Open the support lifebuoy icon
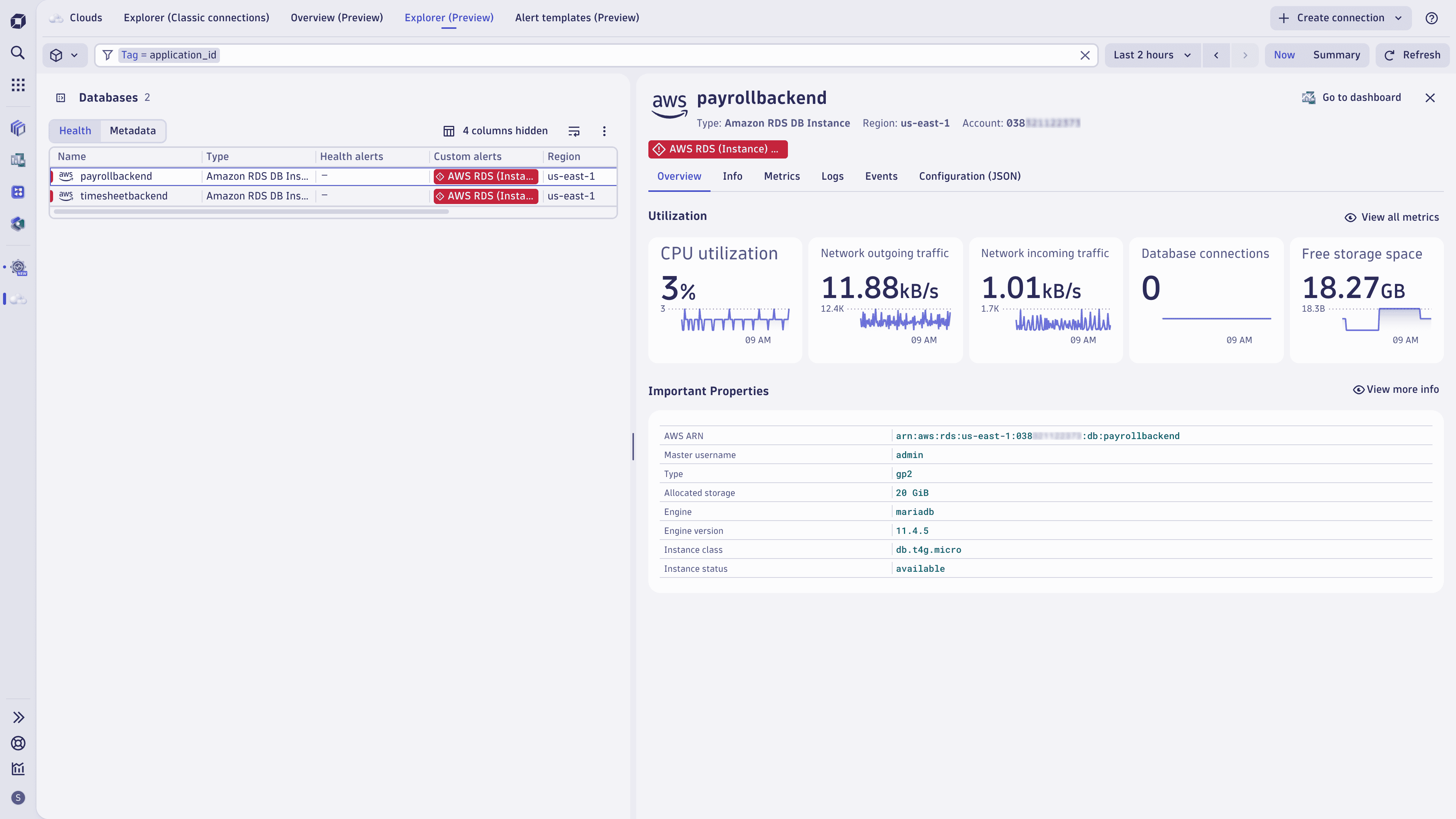Image resolution: width=1456 pixels, height=819 pixels. click(x=18, y=743)
